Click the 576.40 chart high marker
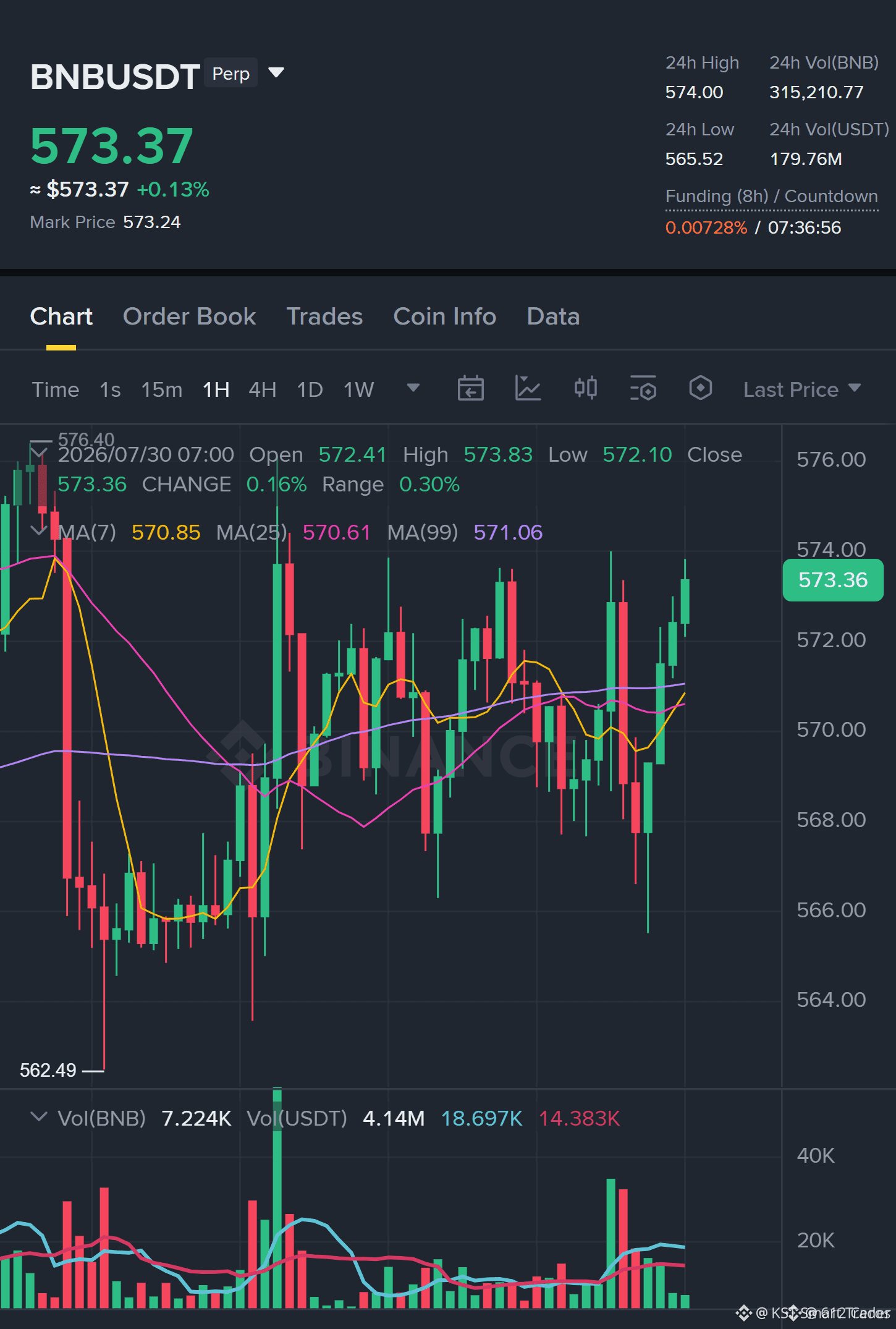 coord(86,439)
